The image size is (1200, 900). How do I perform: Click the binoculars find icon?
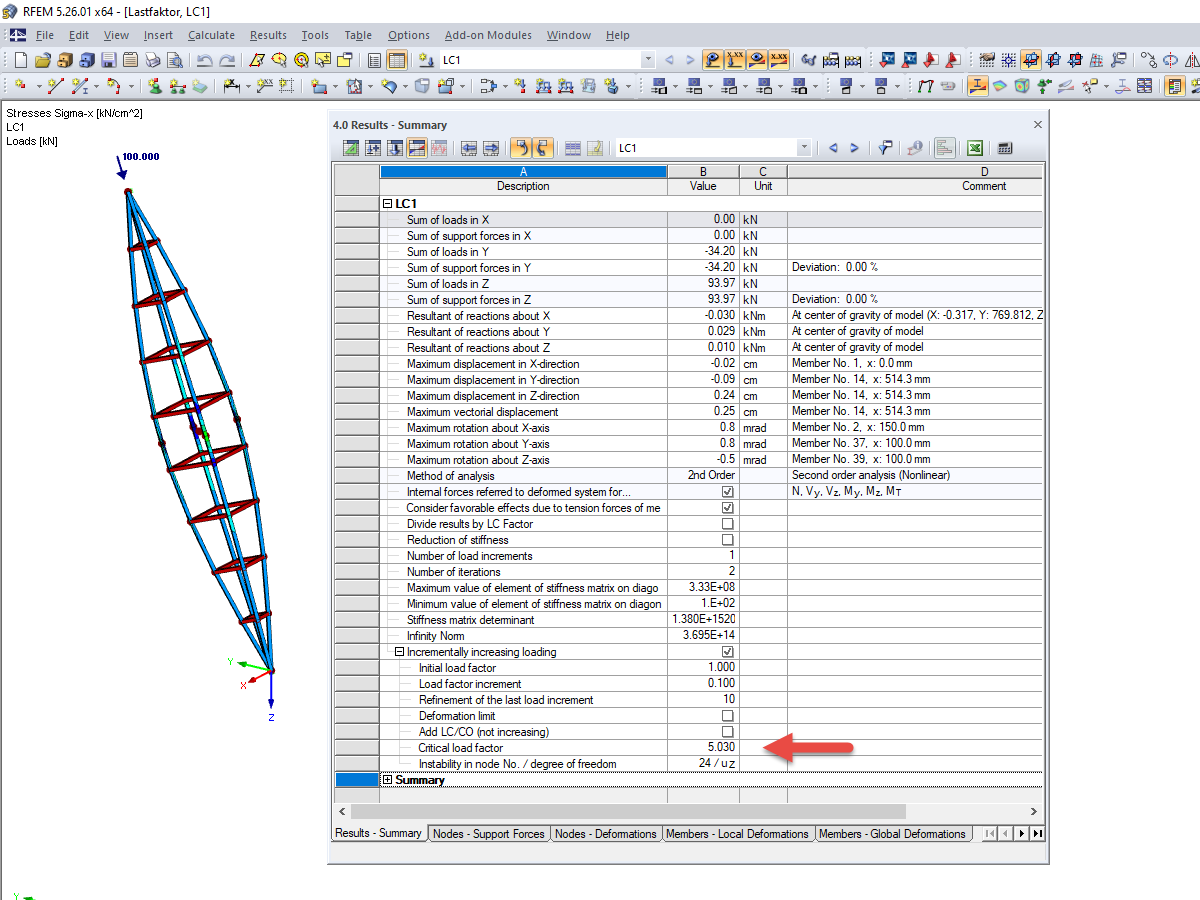[x=808, y=60]
